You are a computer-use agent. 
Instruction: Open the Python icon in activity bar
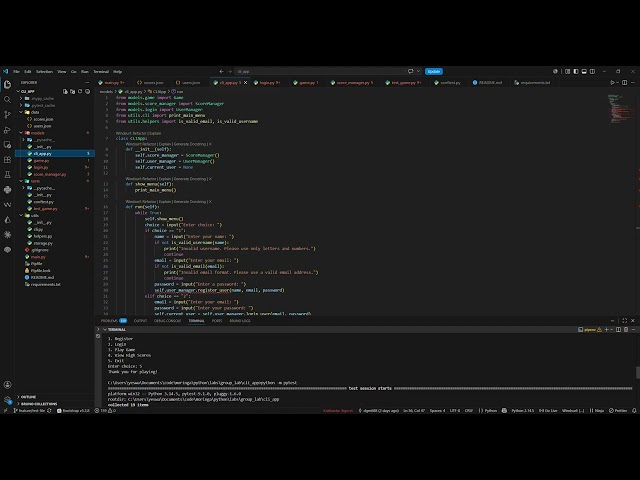[7, 190]
